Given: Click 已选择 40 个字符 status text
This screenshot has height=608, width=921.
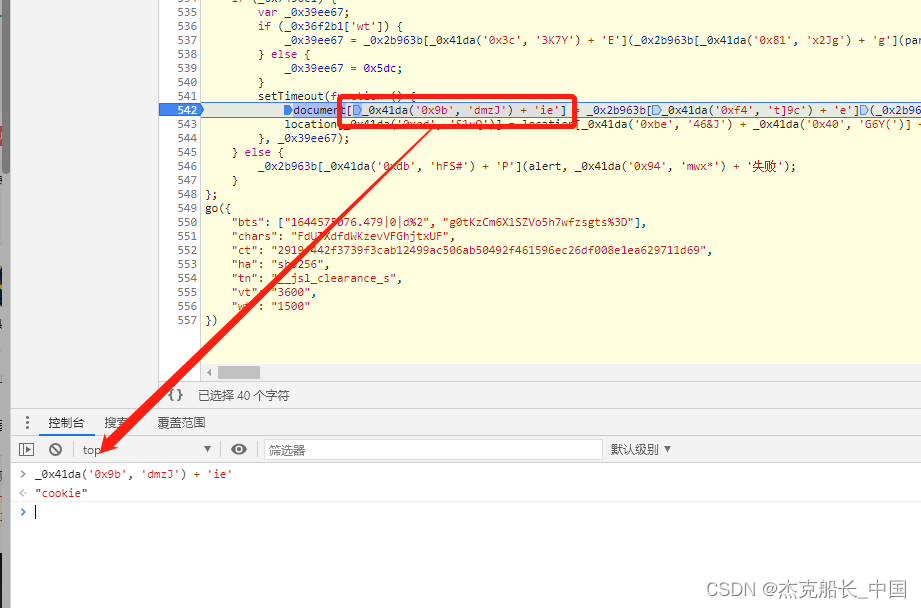Looking at the screenshot, I should (244, 395).
